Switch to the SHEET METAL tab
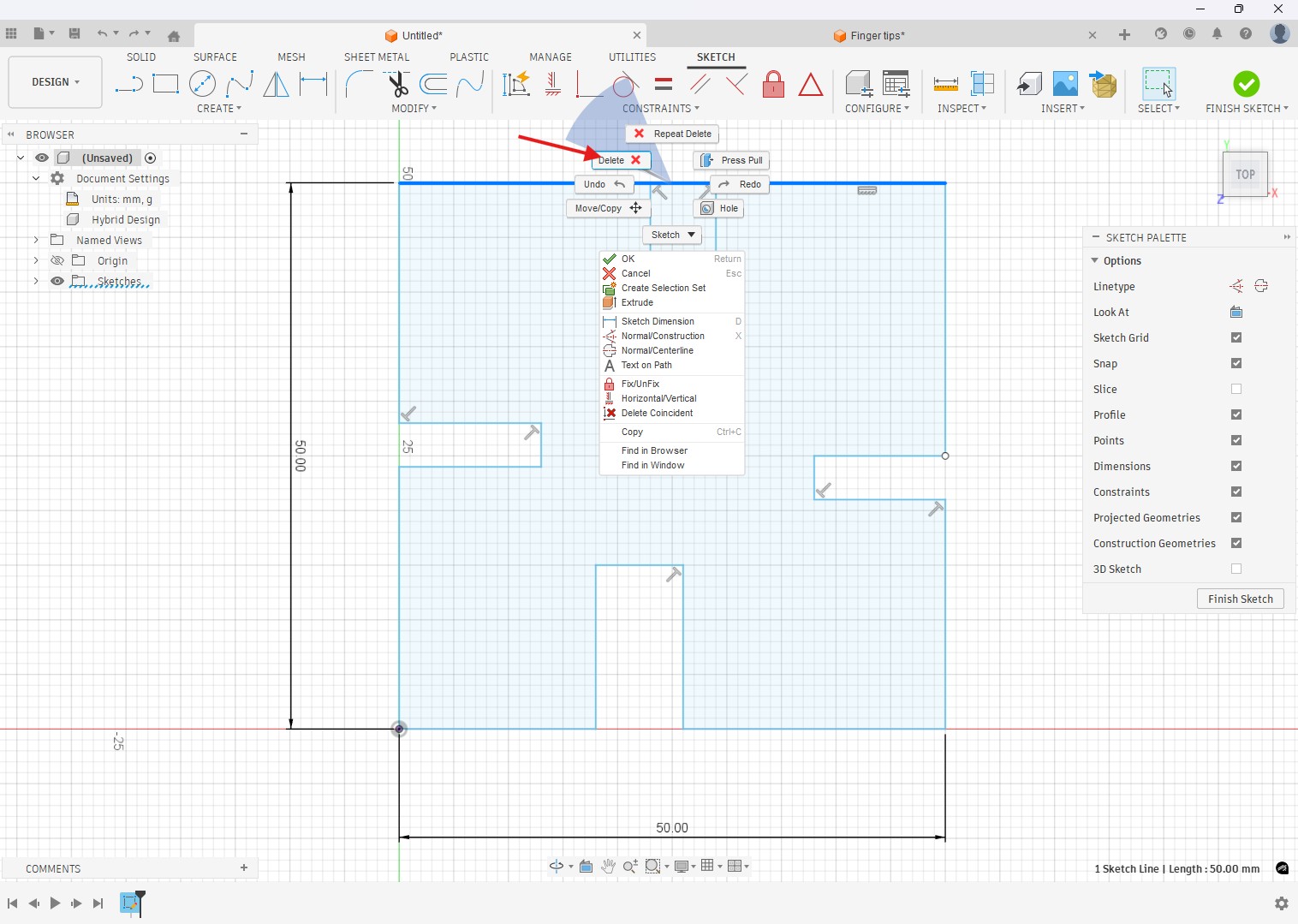 coord(377,57)
